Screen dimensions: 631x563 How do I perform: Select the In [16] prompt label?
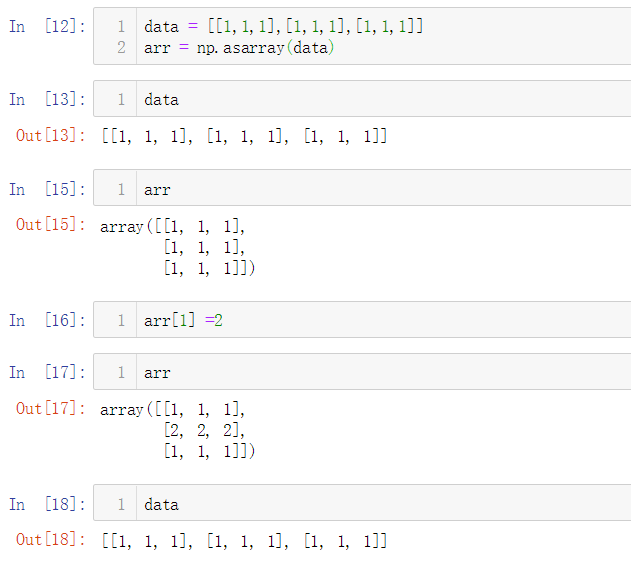[x=47, y=320]
